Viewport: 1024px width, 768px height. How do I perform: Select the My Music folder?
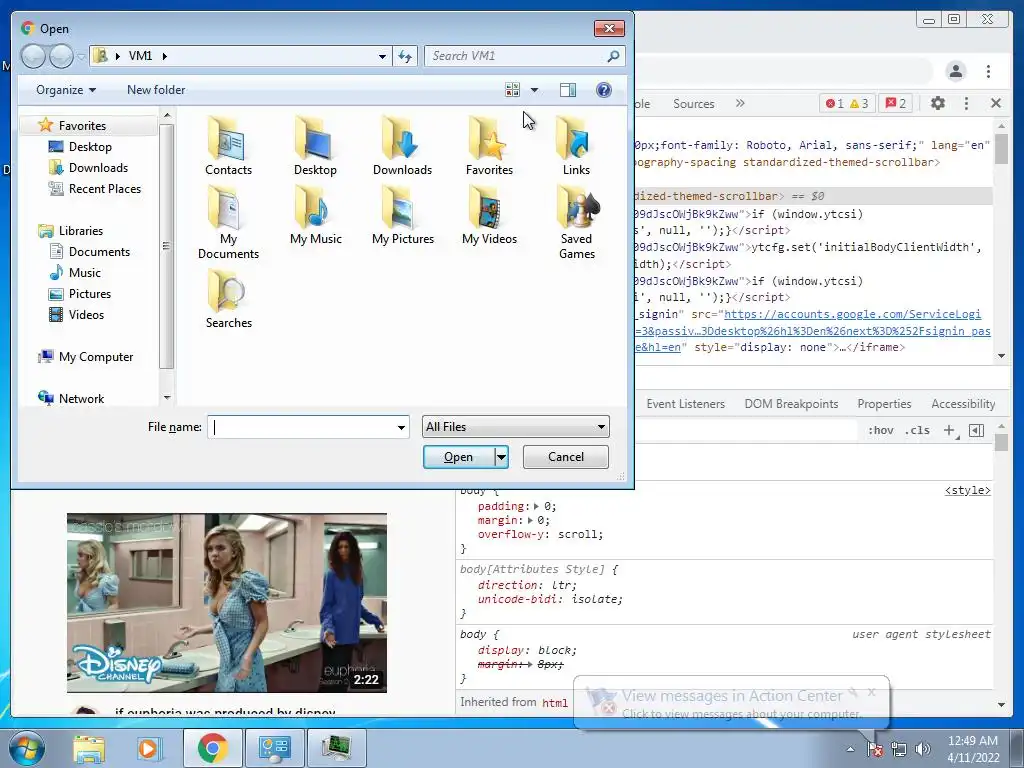315,215
